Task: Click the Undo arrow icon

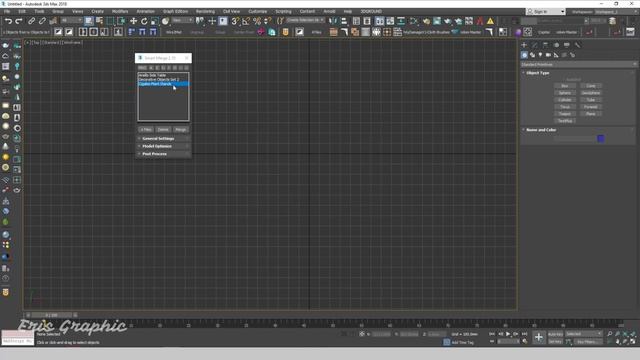Action: 8,21
